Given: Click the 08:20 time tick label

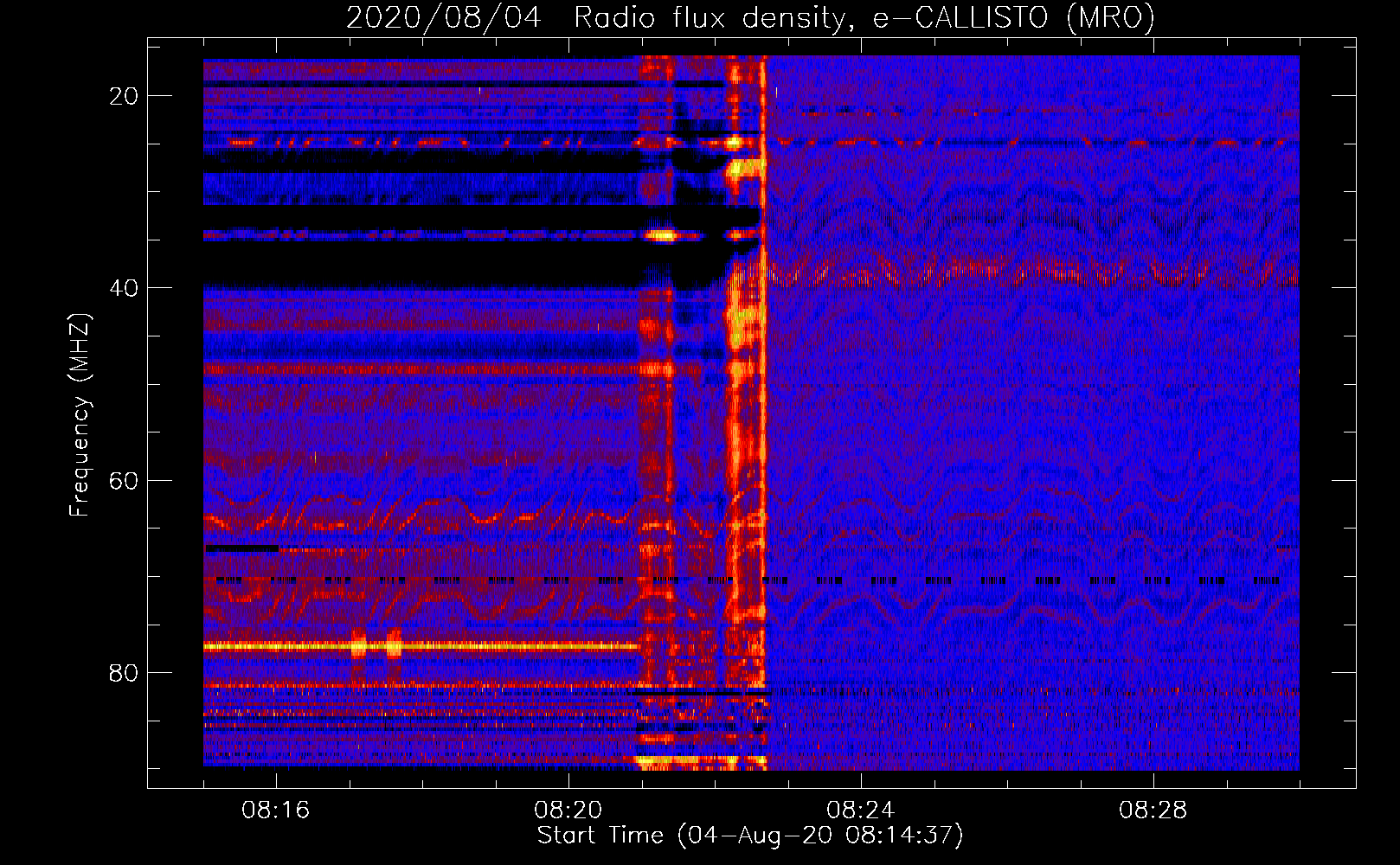Looking at the screenshot, I should click(x=568, y=811).
